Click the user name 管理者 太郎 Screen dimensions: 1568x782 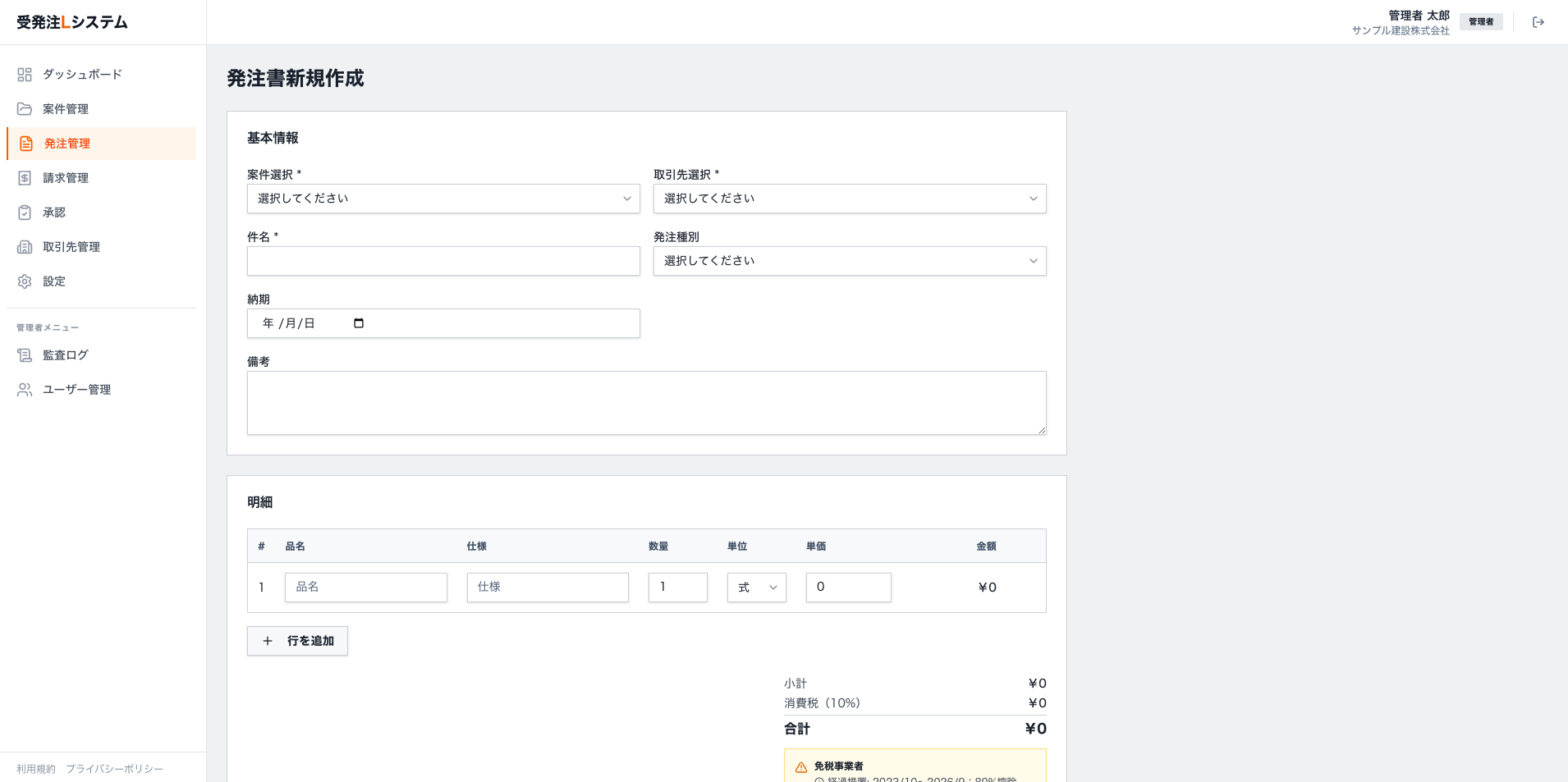(x=1419, y=16)
